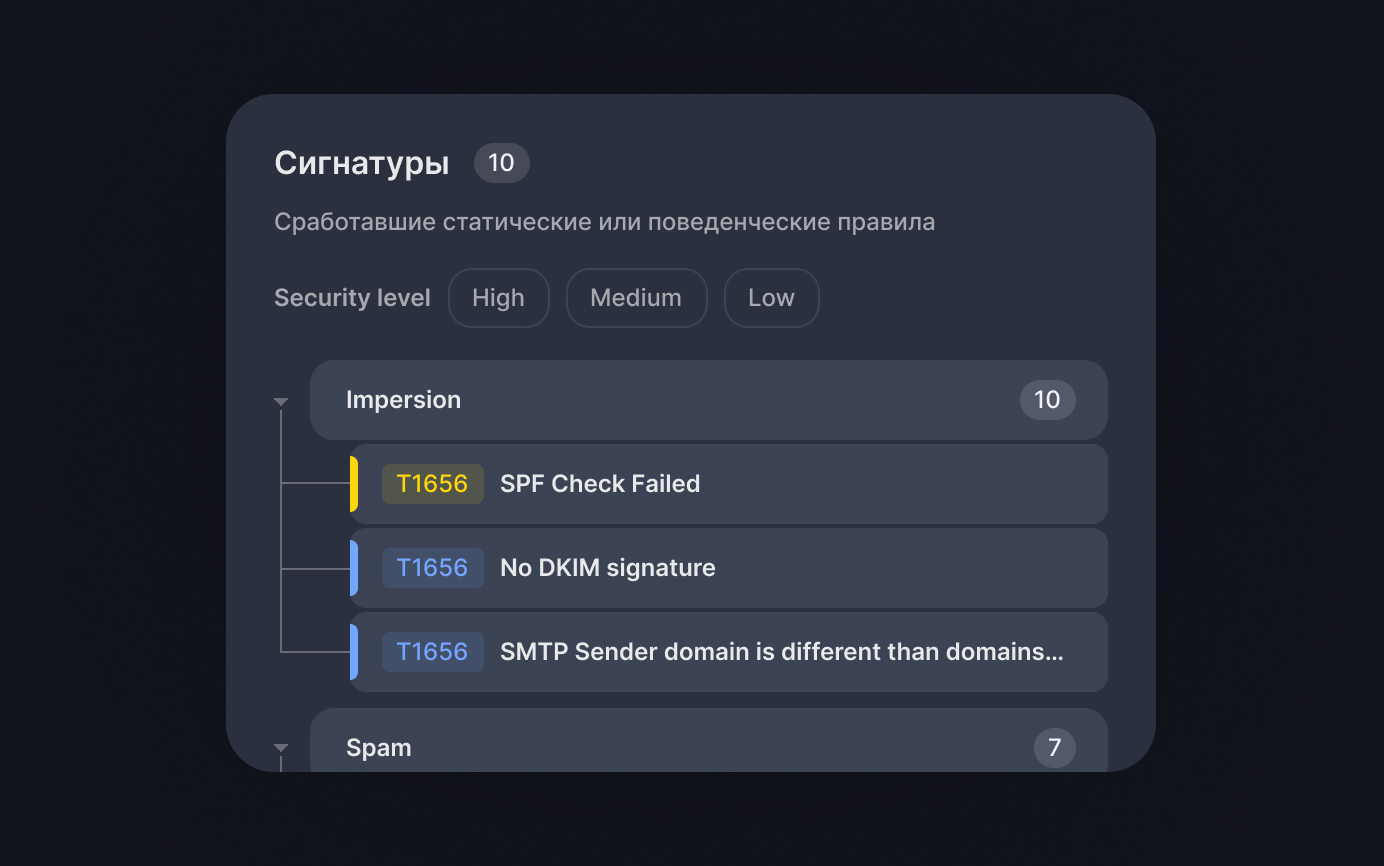Image resolution: width=1384 pixels, height=866 pixels.
Task: Toggle the Medium security level filter
Action: click(636, 297)
